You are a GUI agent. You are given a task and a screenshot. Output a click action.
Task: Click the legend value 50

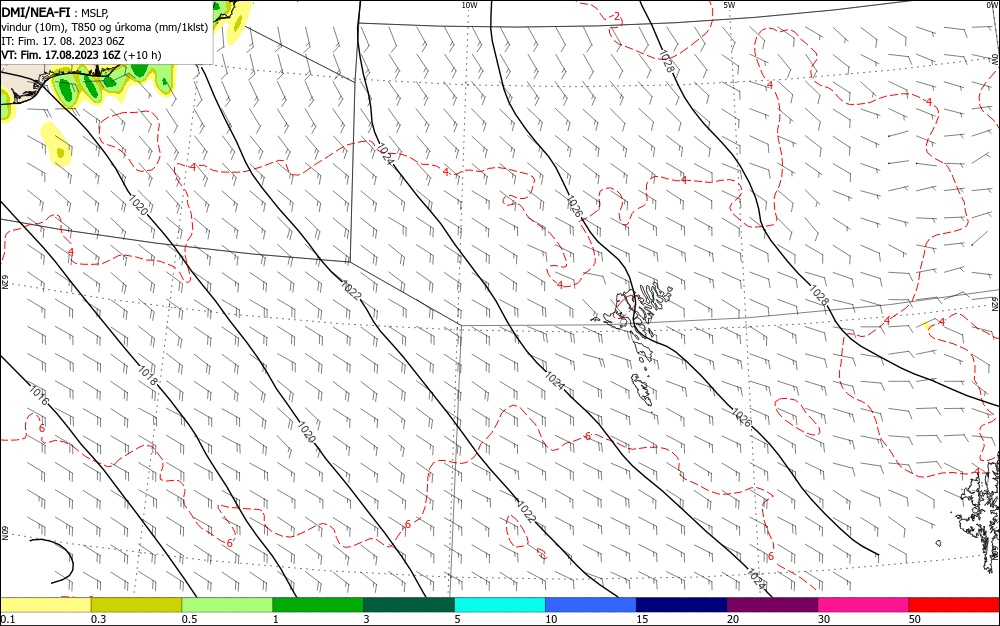point(915,619)
